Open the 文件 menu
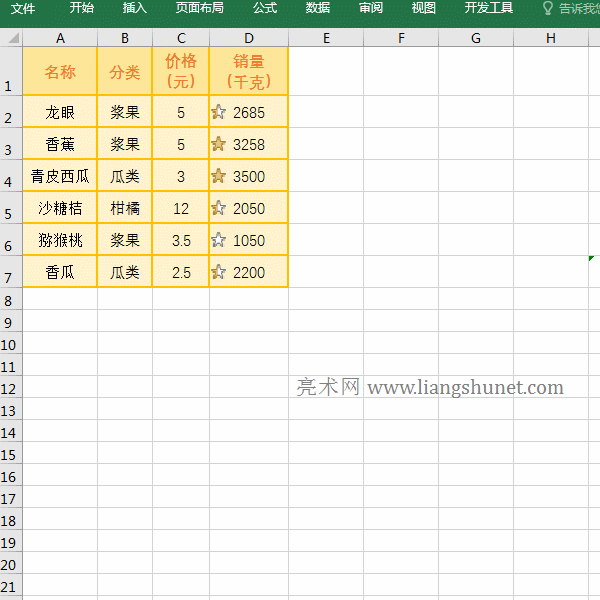Viewport: 600px width, 600px height. point(23,8)
